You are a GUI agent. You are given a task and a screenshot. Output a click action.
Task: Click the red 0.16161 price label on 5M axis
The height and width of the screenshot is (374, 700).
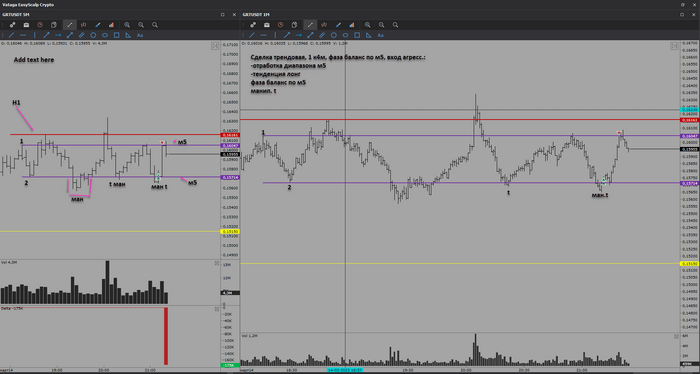[230, 135]
